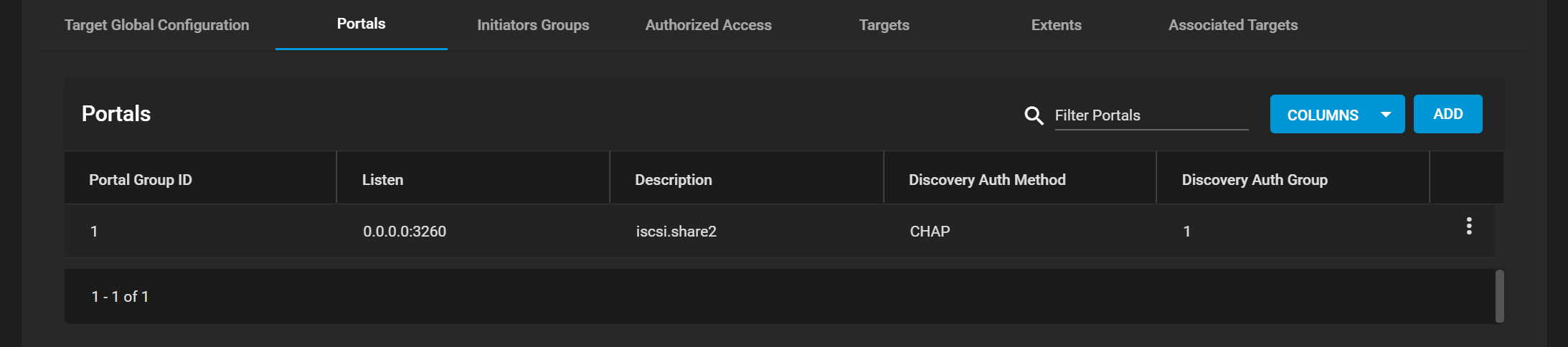Add a new portal
This screenshot has width=1568, height=347.
[x=1447, y=114]
